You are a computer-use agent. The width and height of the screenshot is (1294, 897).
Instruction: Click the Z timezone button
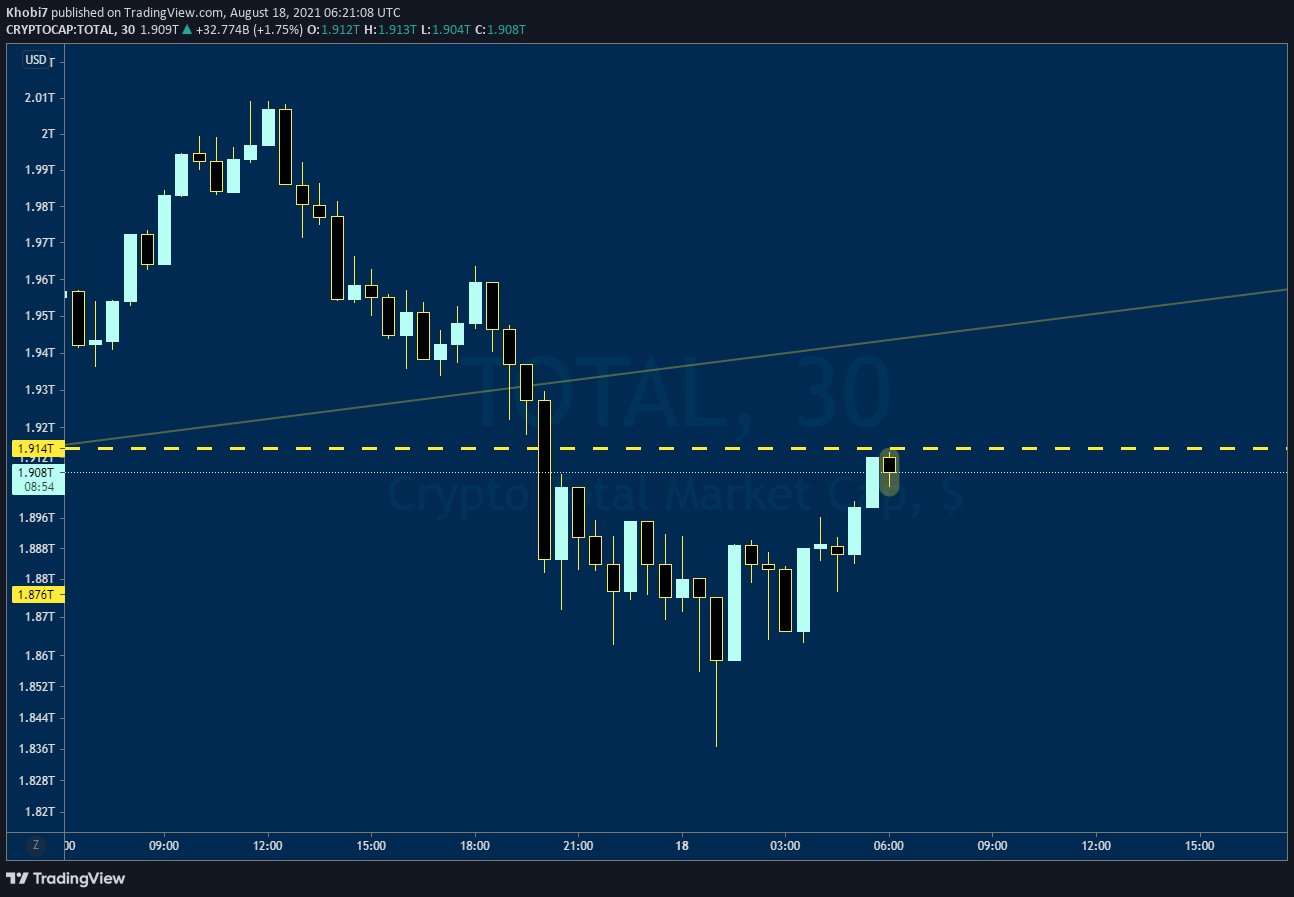(36, 845)
